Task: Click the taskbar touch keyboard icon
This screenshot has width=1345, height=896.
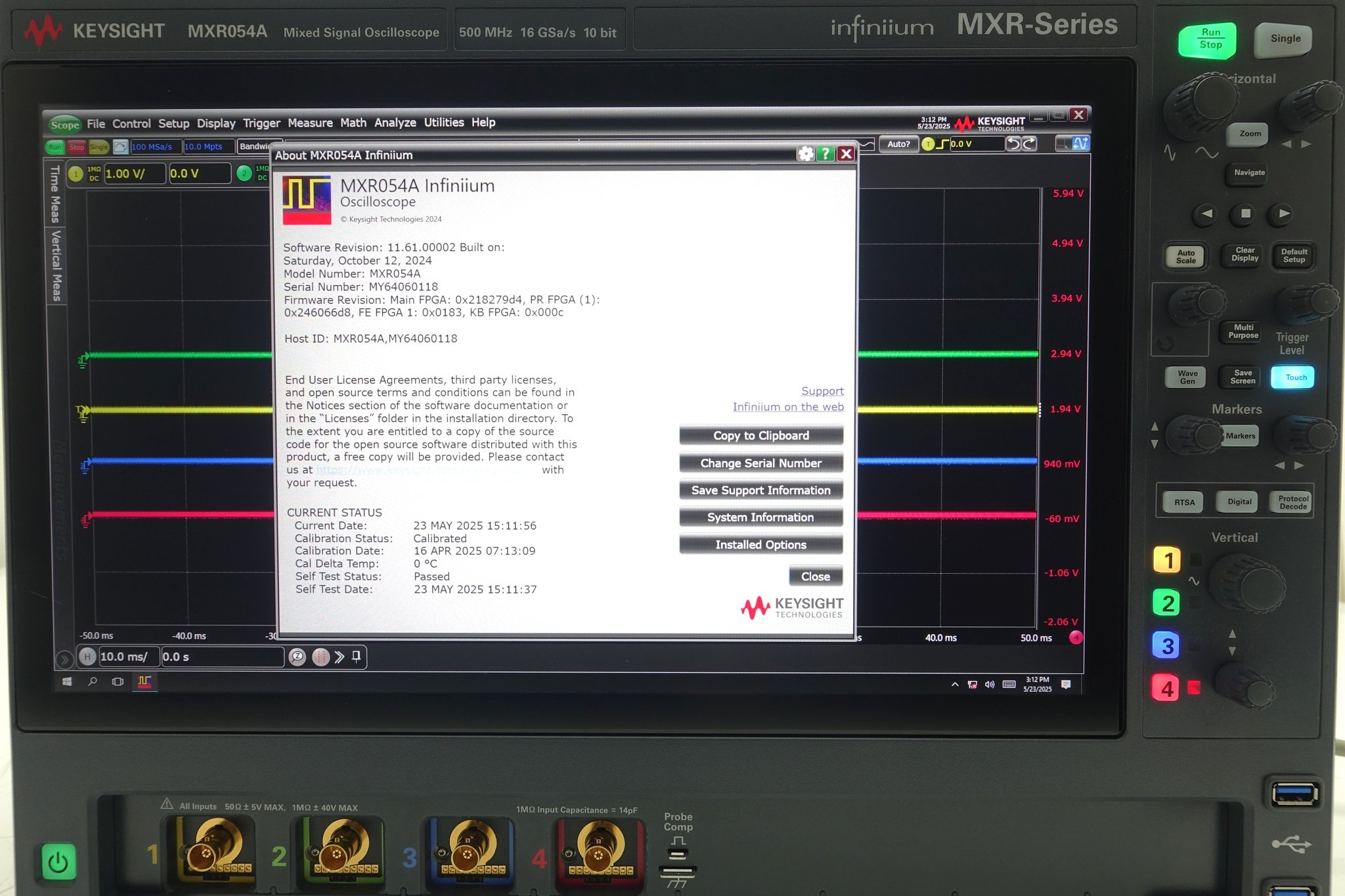Action: click(1009, 685)
